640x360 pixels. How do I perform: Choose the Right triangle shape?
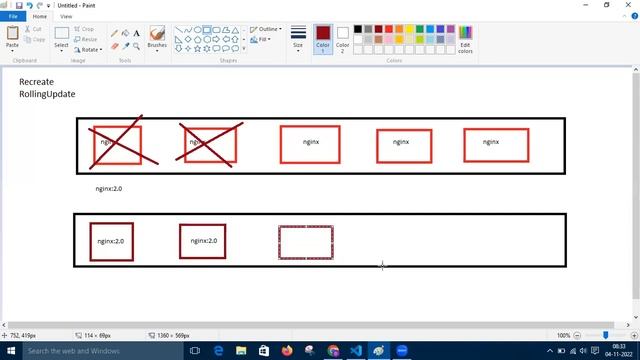tap(178, 40)
